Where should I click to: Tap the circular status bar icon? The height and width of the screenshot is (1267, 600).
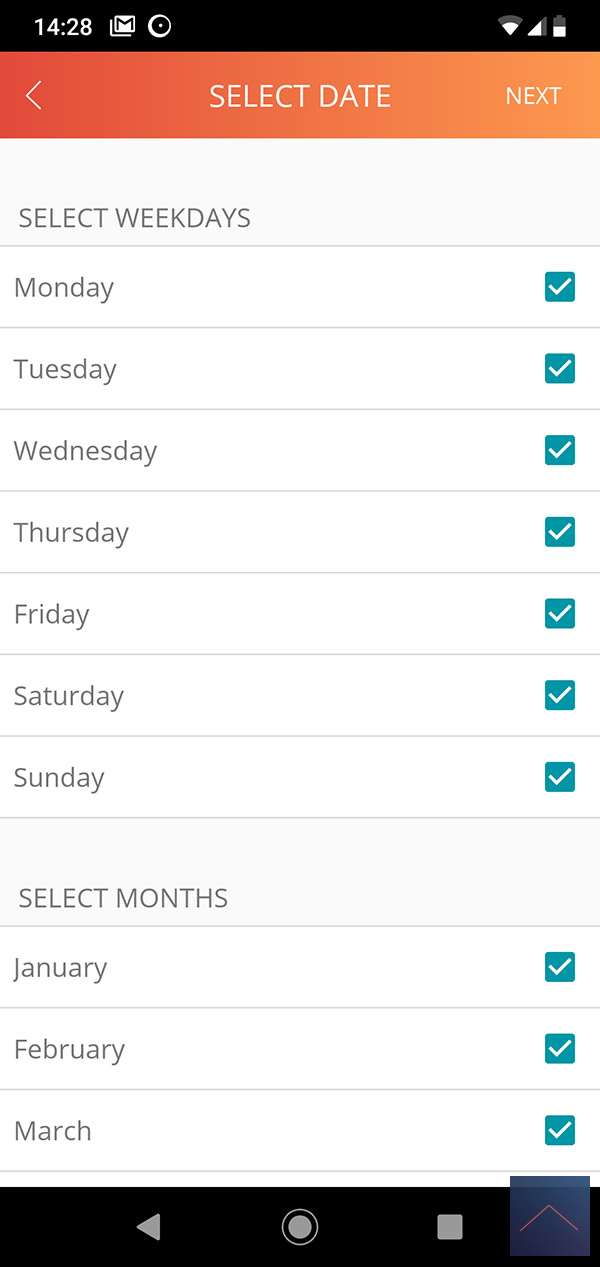coord(159,27)
